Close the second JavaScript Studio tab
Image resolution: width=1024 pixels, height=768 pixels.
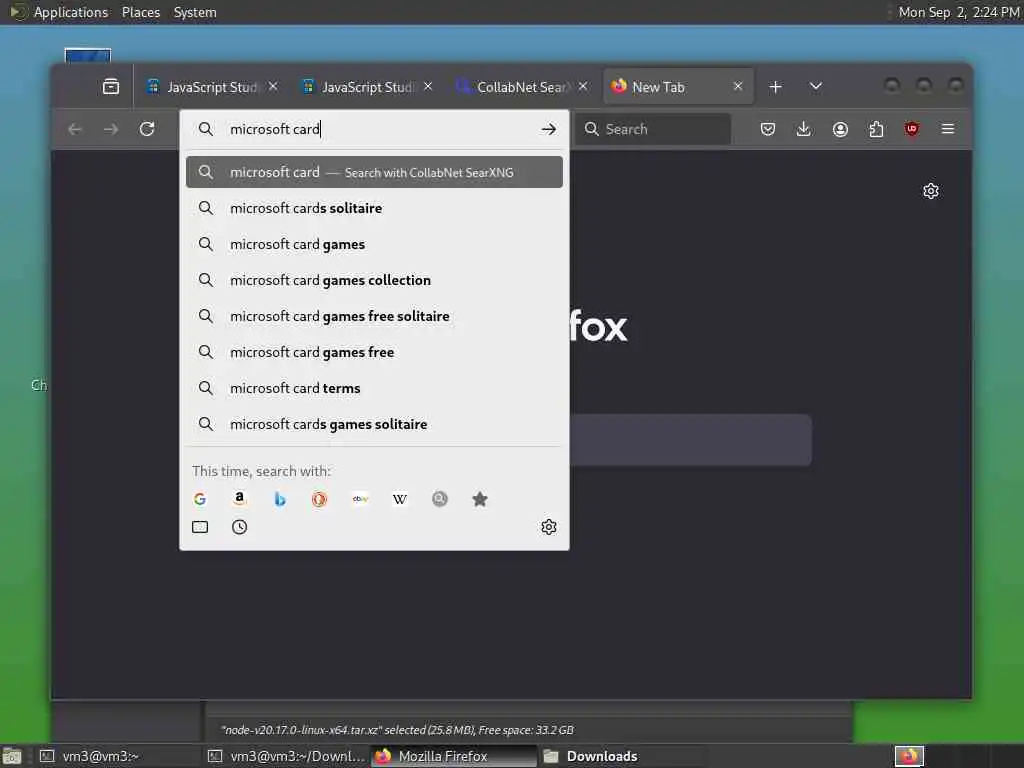428,86
